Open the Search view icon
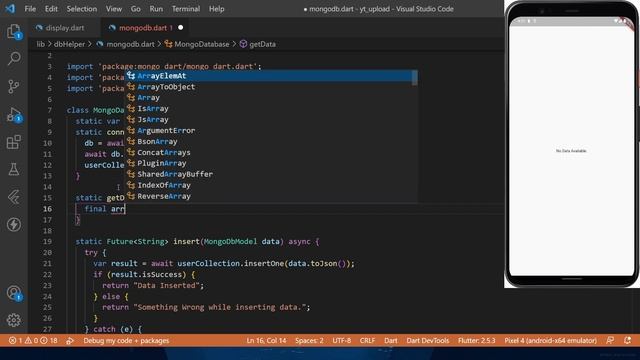Image resolution: width=640 pixels, height=360 pixels. point(13,59)
